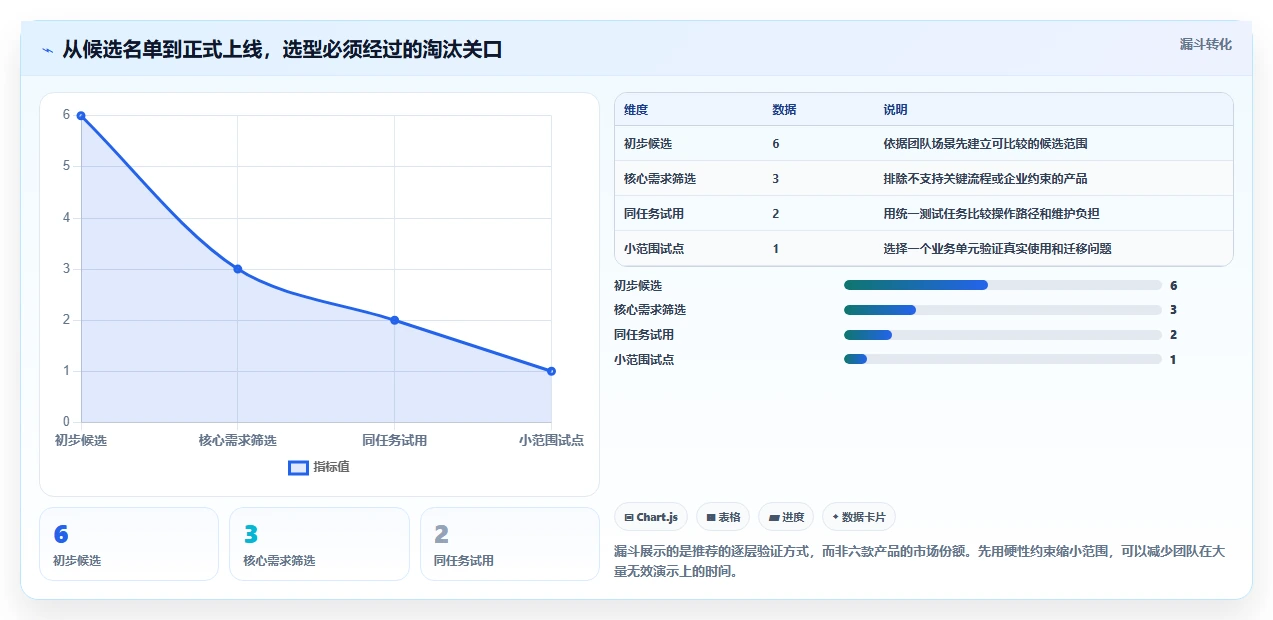Image resolution: width=1273 pixels, height=620 pixels.
Task: Click description 排除不支持关键流程或企业约束的产品
Action: point(985,179)
